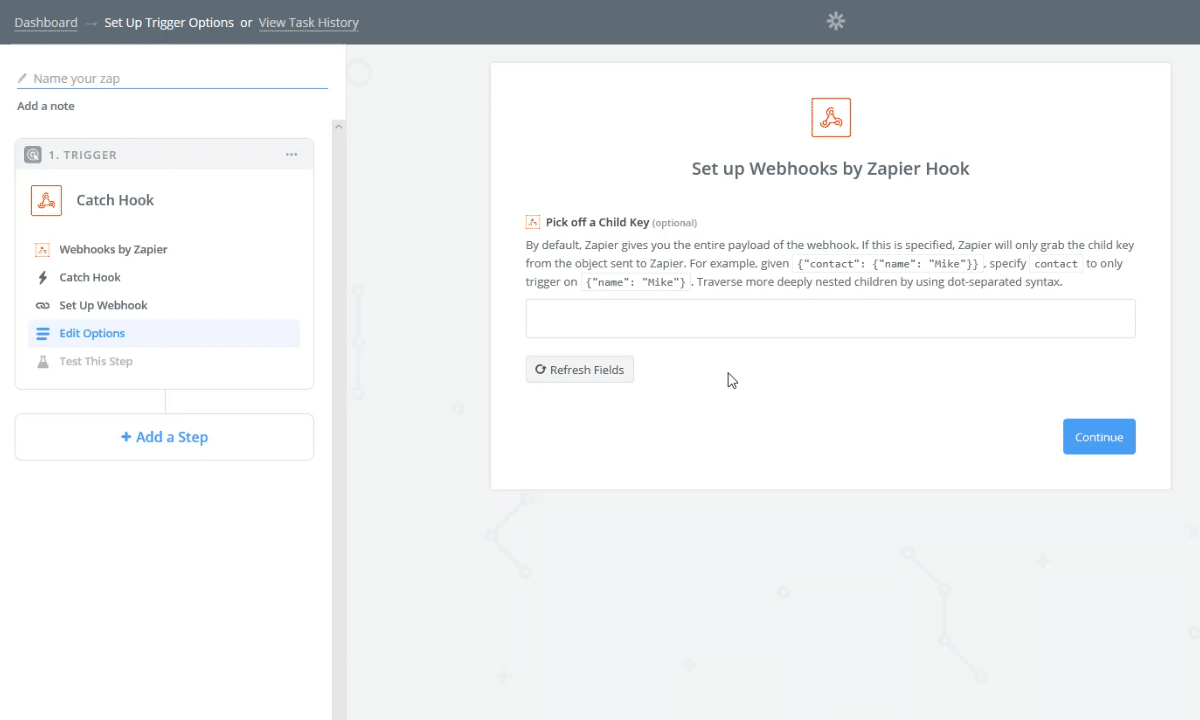Click Add a note

[46, 106]
